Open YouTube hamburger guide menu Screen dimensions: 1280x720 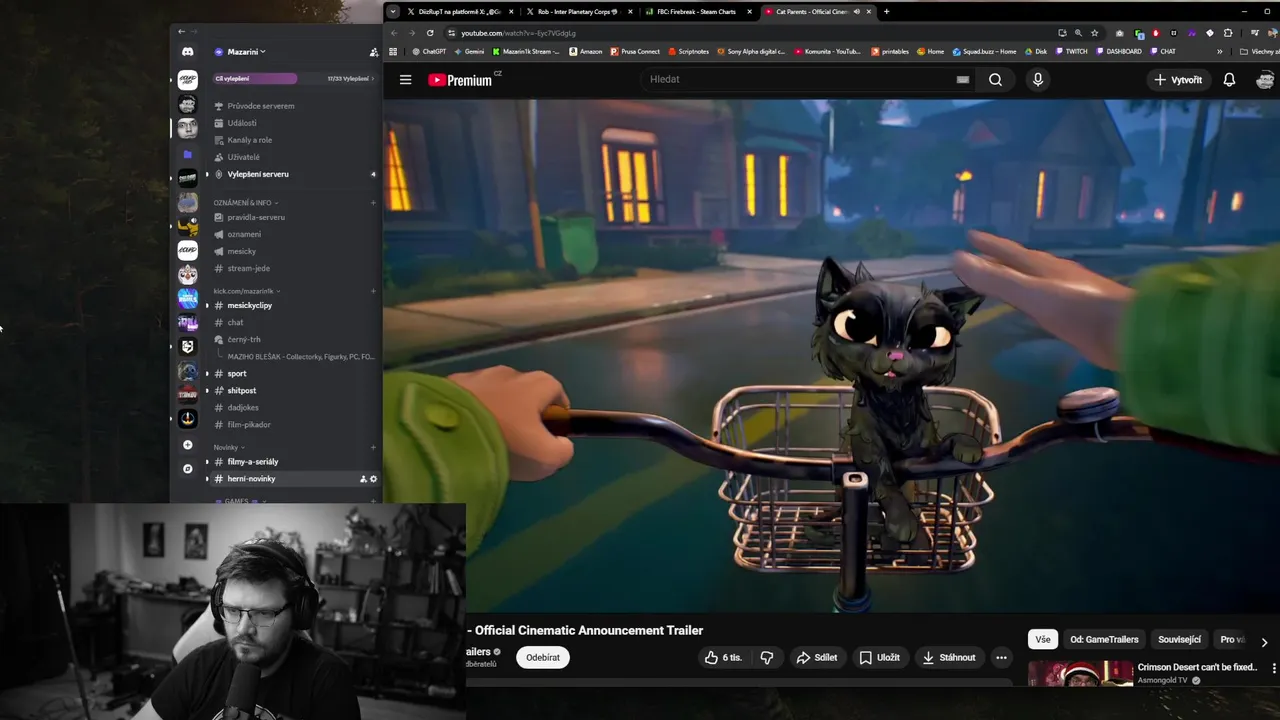coord(405,80)
